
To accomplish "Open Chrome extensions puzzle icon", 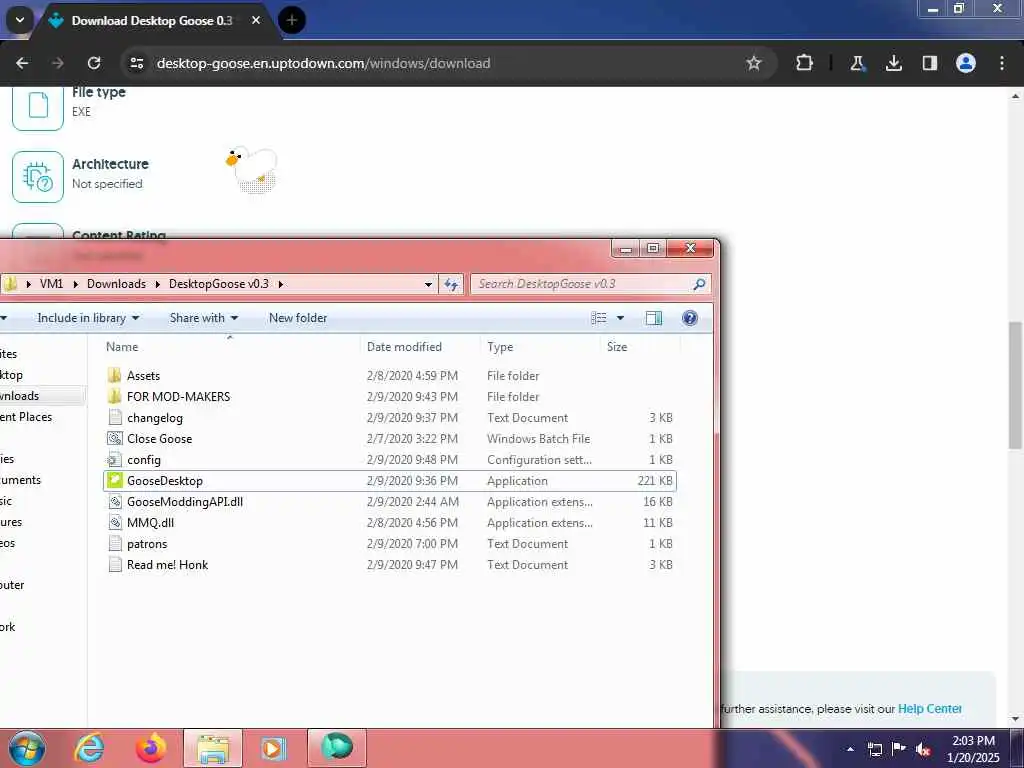I will click(805, 63).
